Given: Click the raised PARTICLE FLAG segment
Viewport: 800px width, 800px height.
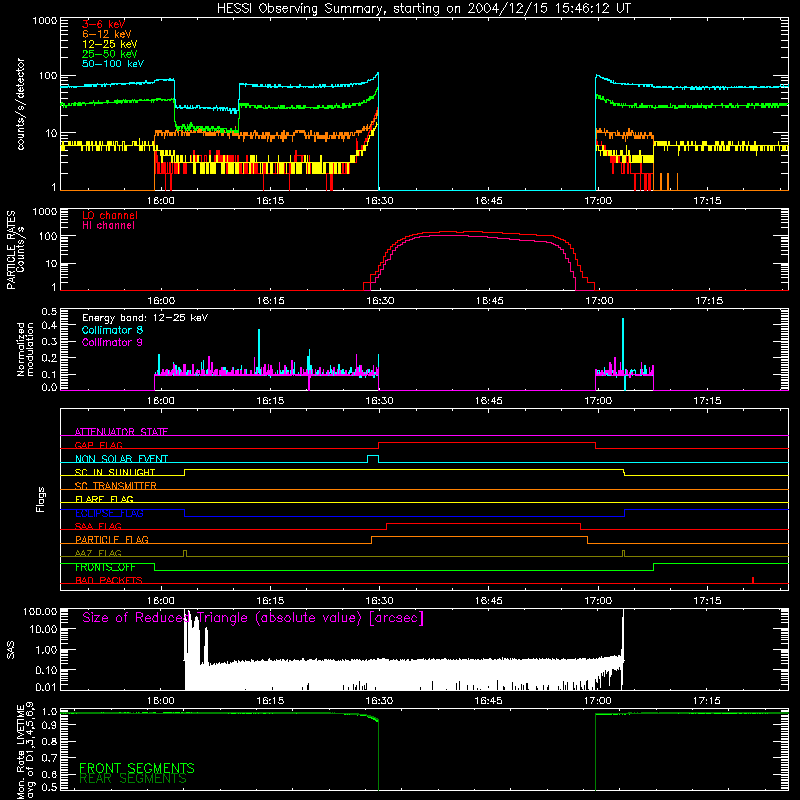Looking at the screenshot, I should pyautogui.click(x=479, y=537).
